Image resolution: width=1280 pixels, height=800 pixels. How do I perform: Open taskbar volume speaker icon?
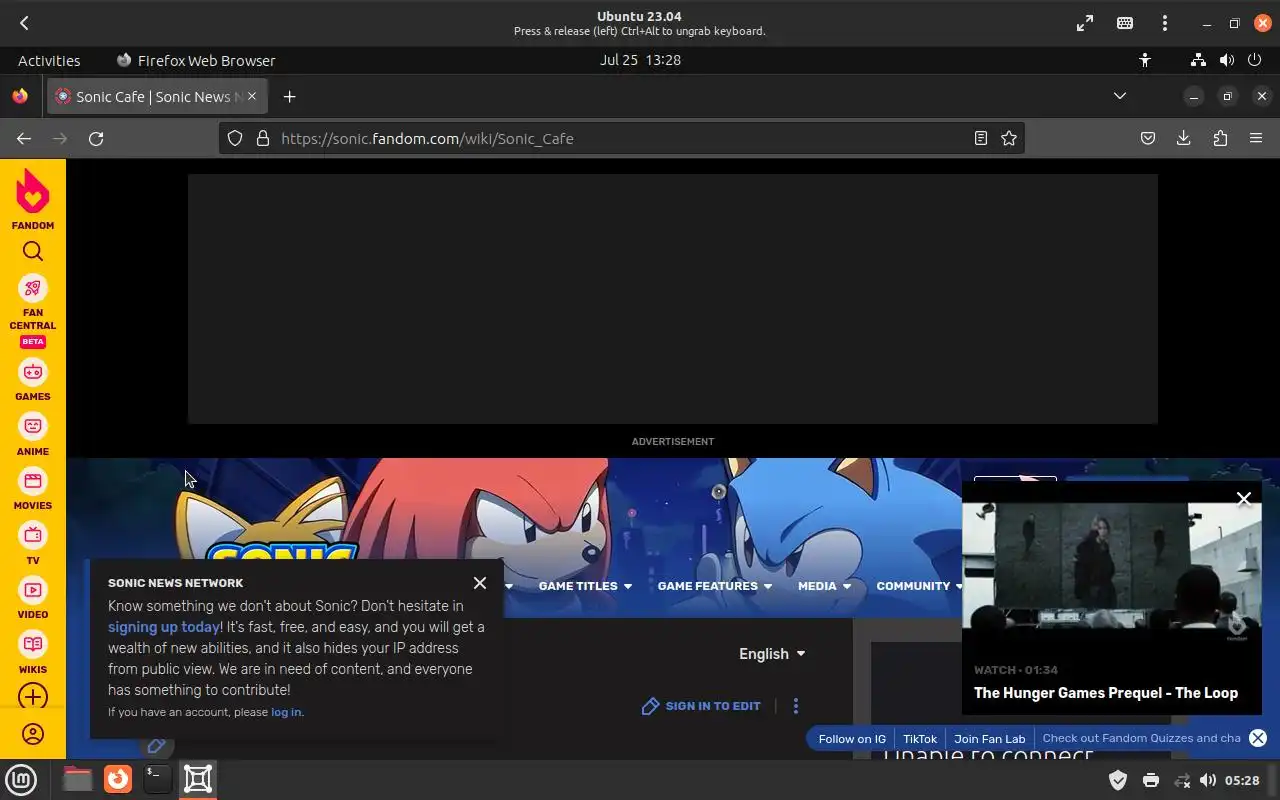tap(1208, 780)
